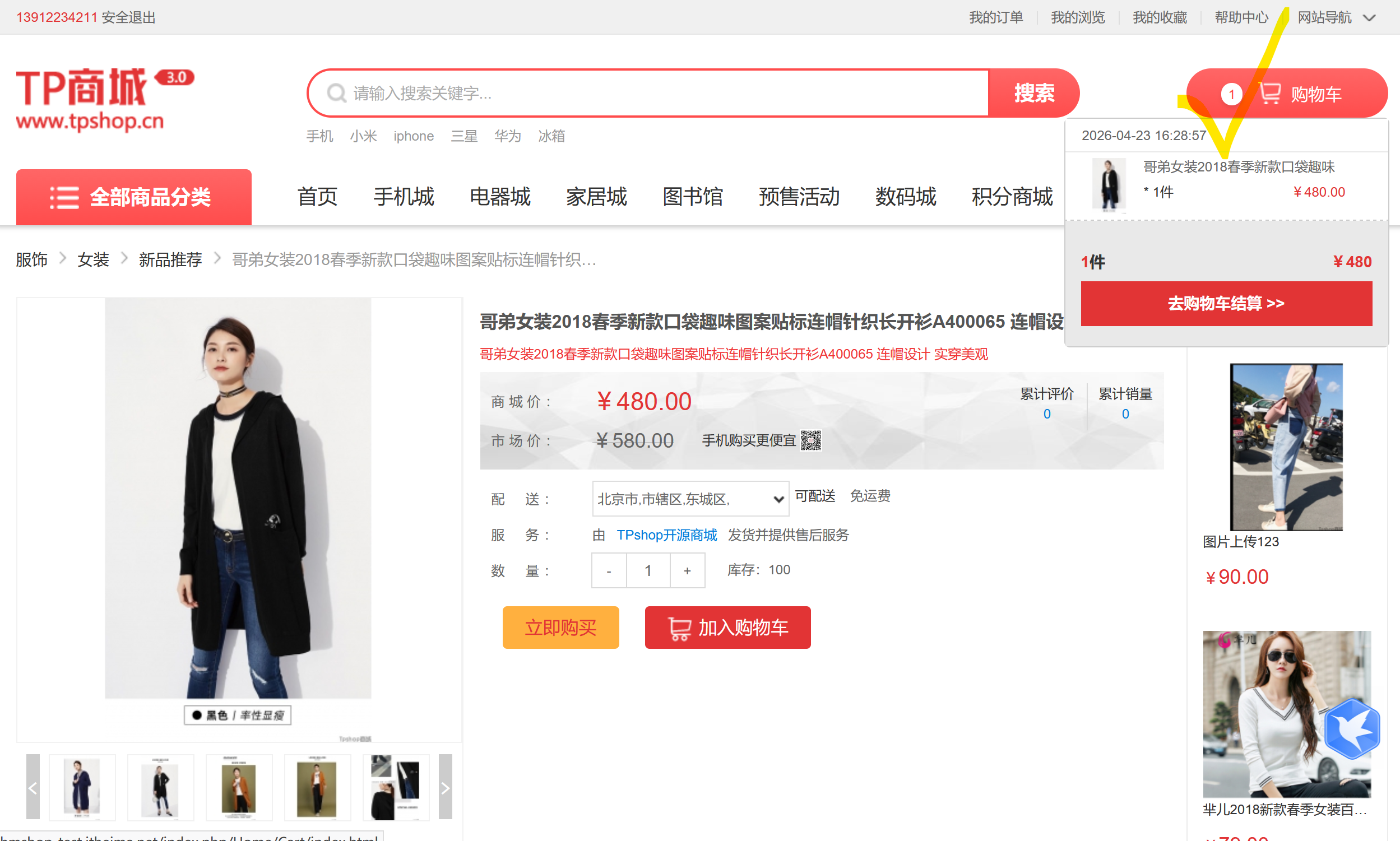
Task: Click the main product image
Action: pyautogui.click(x=239, y=519)
